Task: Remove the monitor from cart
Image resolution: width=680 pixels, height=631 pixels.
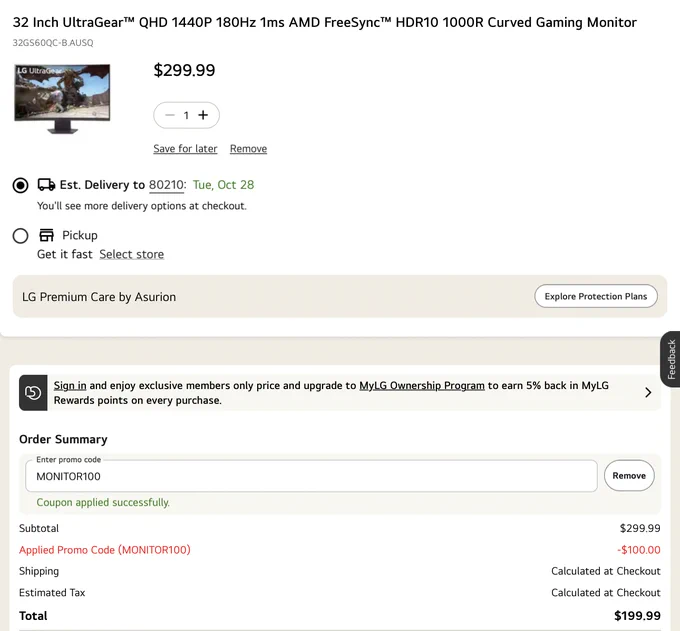Action: (x=248, y=149)
